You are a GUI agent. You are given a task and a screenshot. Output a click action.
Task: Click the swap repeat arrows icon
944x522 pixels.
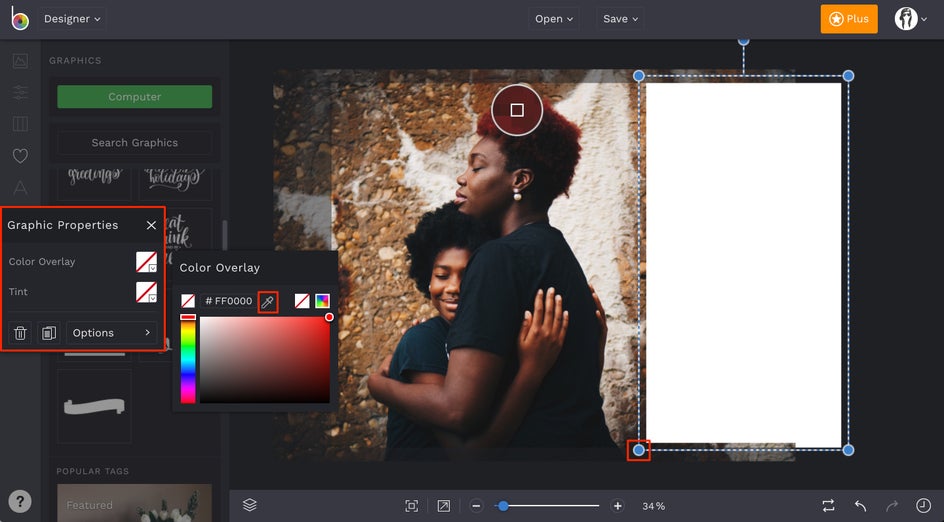coord(828,506)
